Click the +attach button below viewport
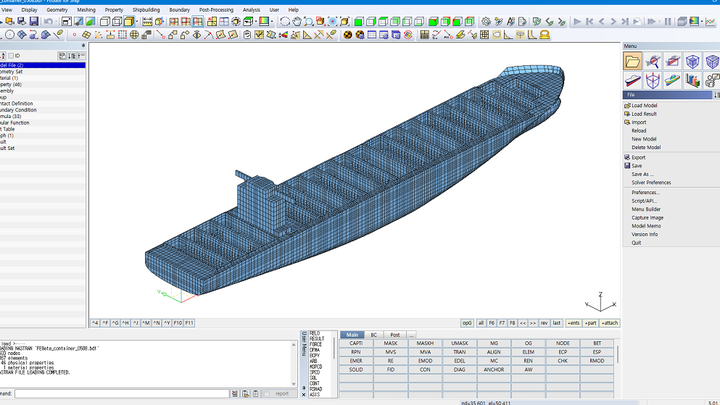 [608, 323]
